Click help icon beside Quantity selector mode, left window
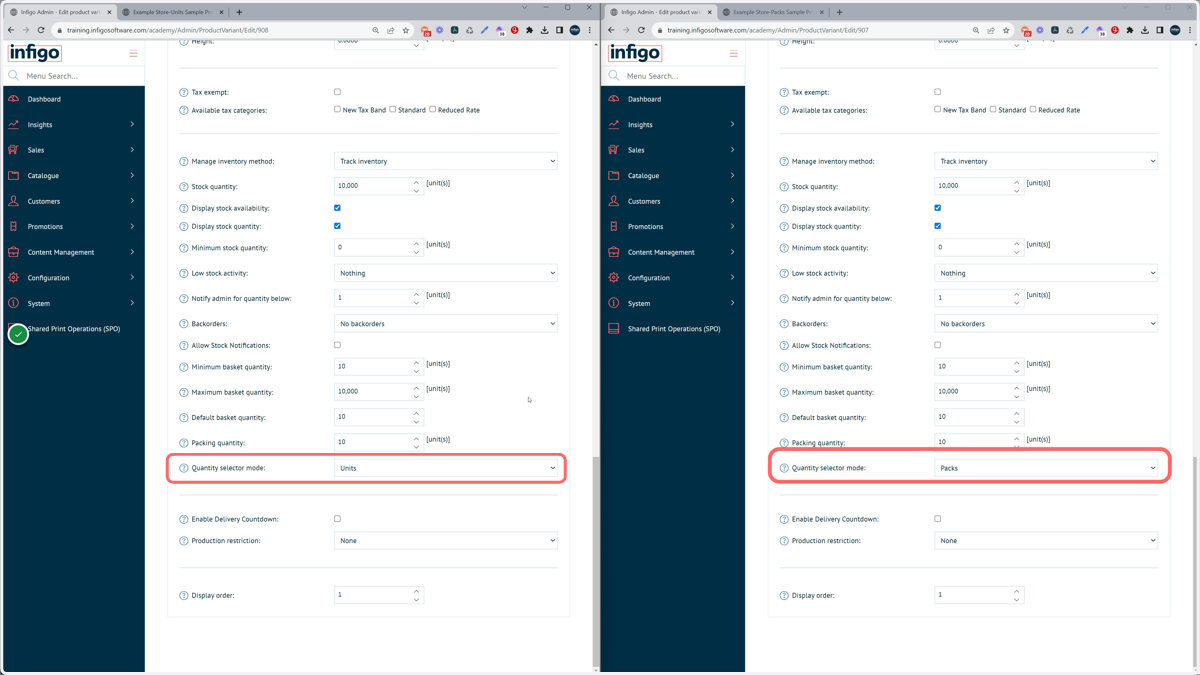The image size is (1200, 675). pyautogui.click(x=184, y=468)
